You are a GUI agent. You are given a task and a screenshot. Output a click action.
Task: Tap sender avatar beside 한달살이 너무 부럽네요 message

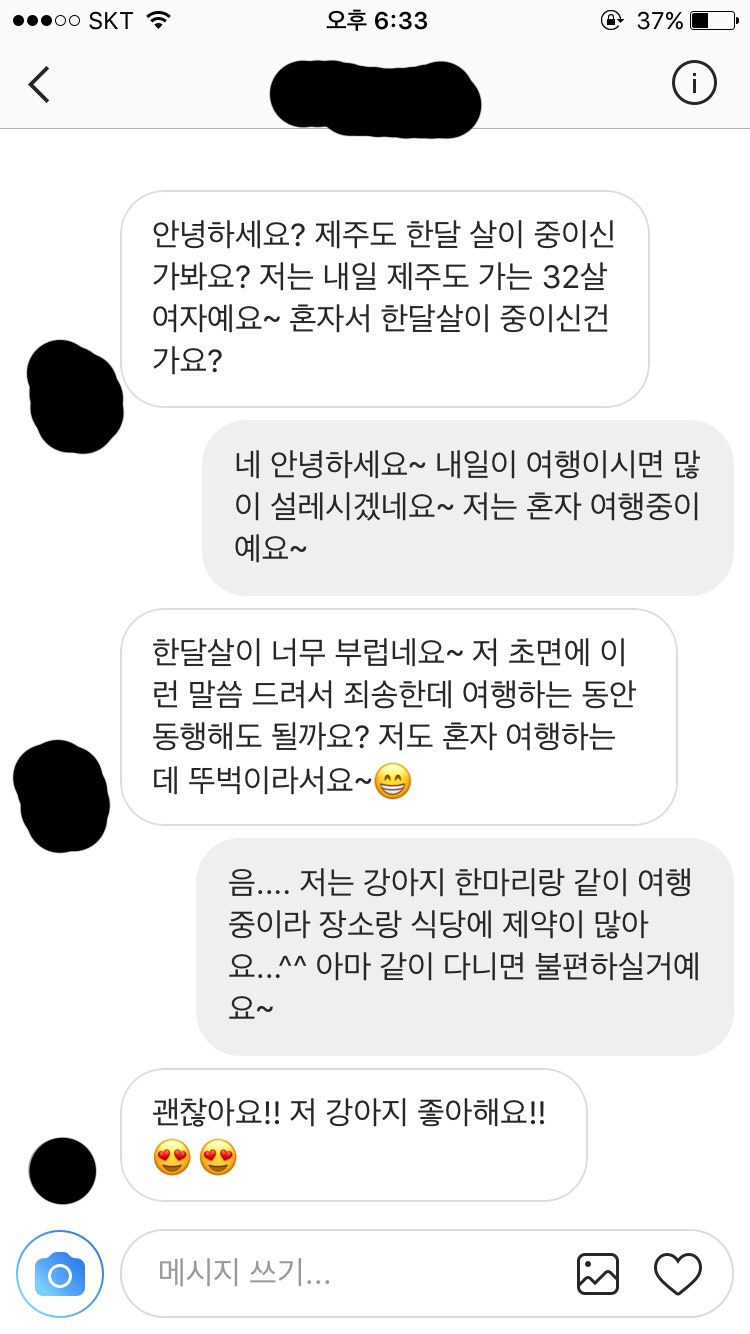click(62, 796)
